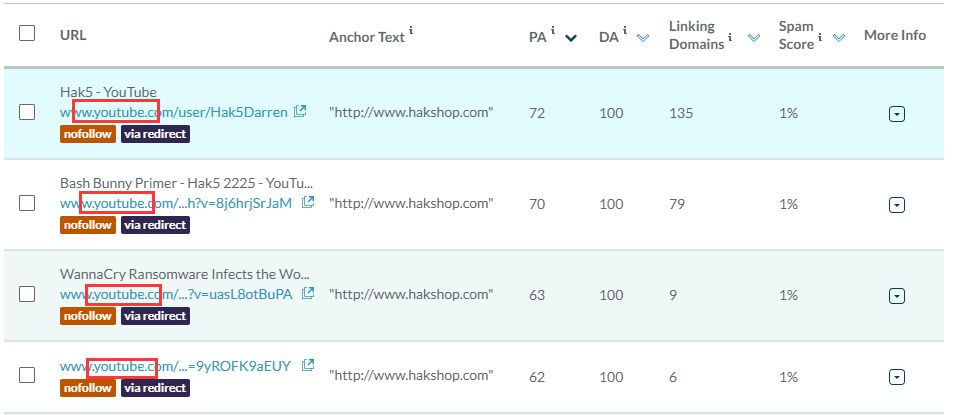Click via redirect tag in WannaCry row
Image resolution: width=955 pixels, height=415 pixels.
pyautogui.click(x=155, y=316)
